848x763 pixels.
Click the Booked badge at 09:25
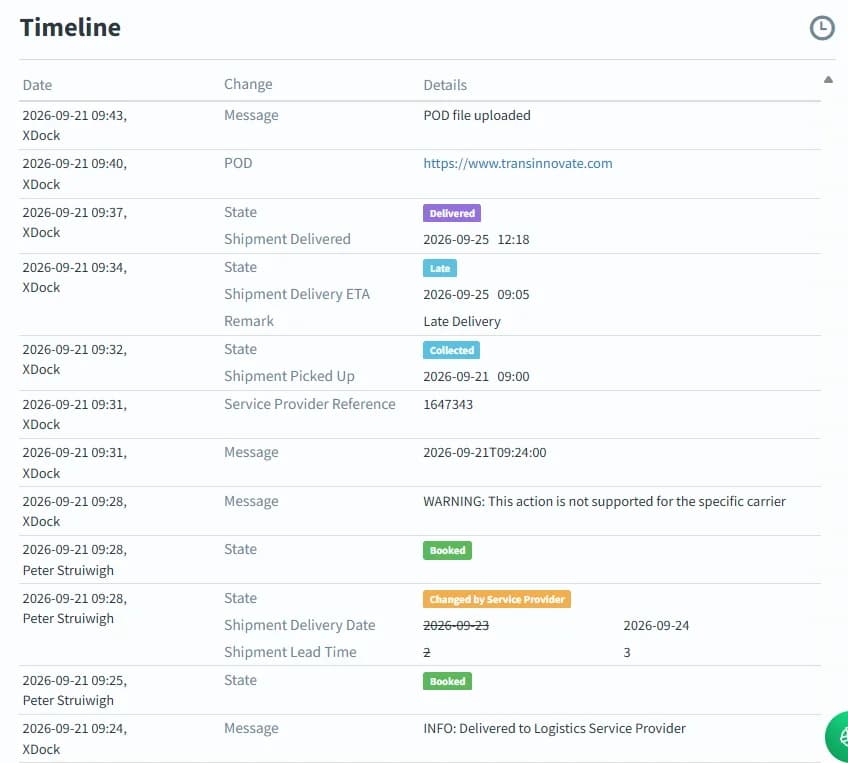click(447, 681)
